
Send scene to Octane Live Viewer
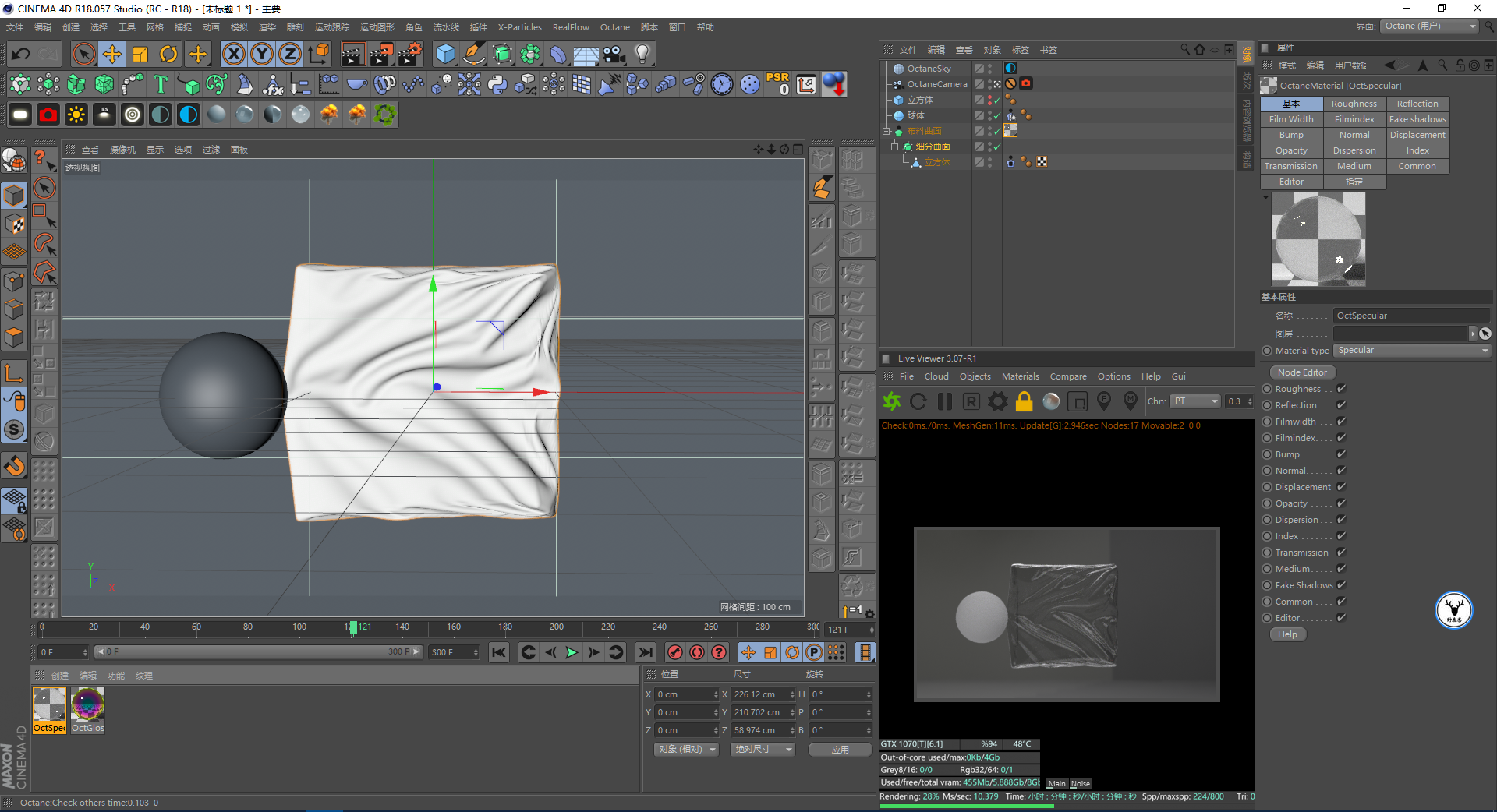[x=892, y=401]
